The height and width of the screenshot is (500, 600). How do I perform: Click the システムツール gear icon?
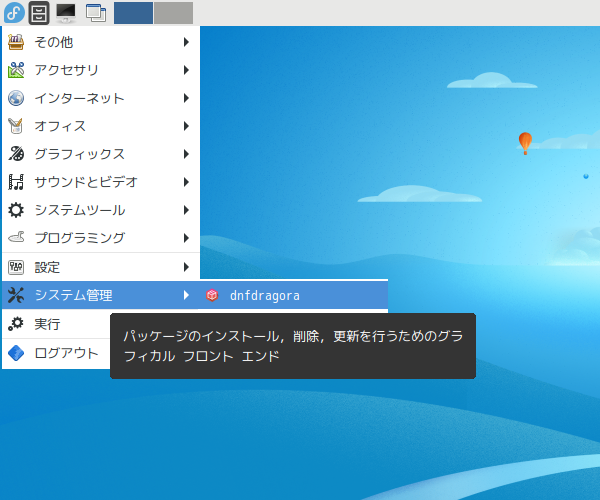pos(16,210)
